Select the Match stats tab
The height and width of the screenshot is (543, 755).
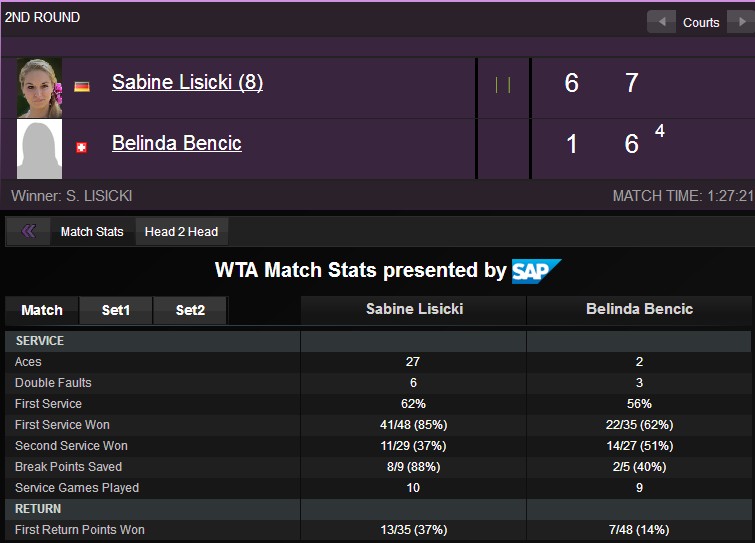(42, 310)
